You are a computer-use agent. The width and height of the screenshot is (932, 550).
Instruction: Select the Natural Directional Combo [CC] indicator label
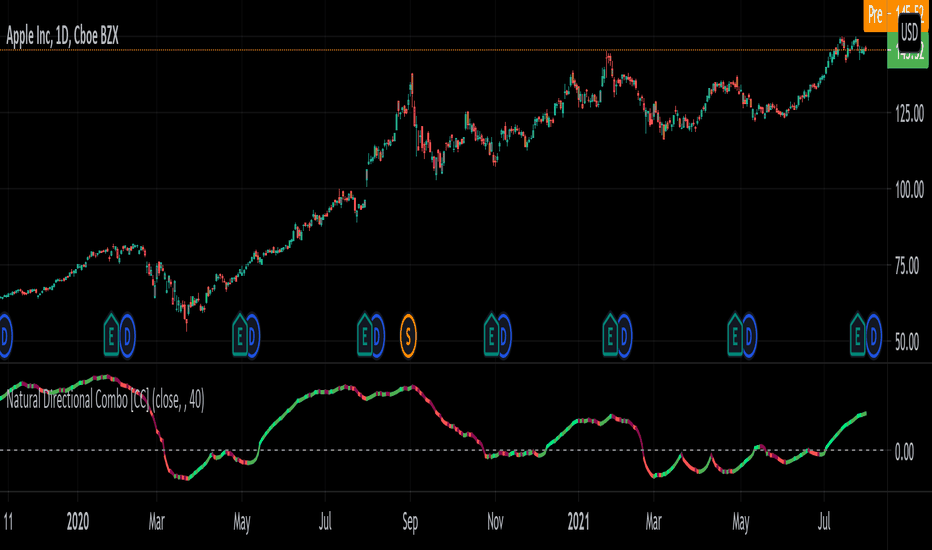click(x=105, y=400)
